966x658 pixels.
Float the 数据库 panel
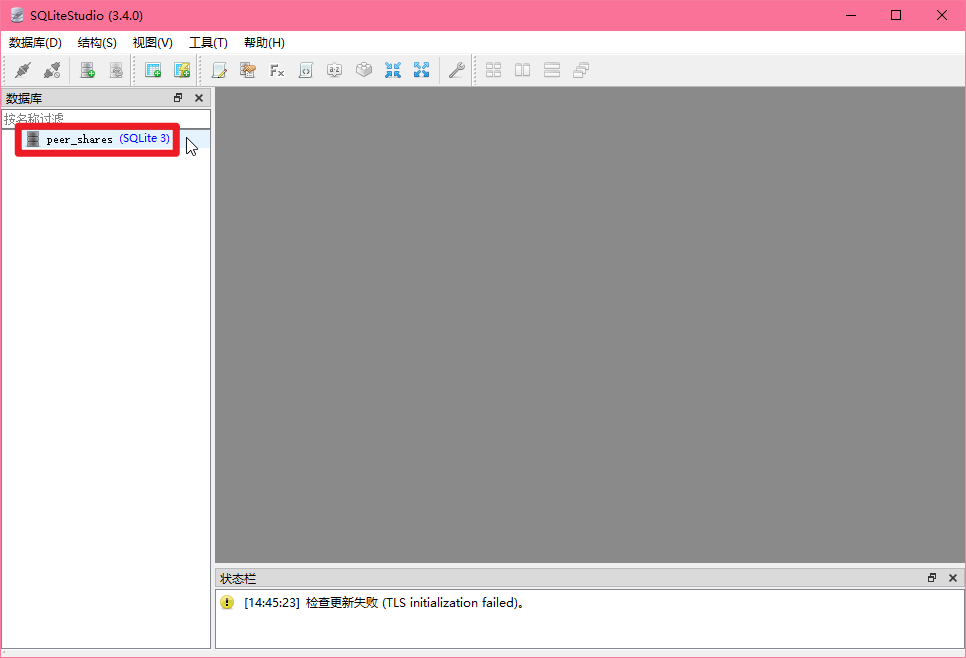[178, 98]
